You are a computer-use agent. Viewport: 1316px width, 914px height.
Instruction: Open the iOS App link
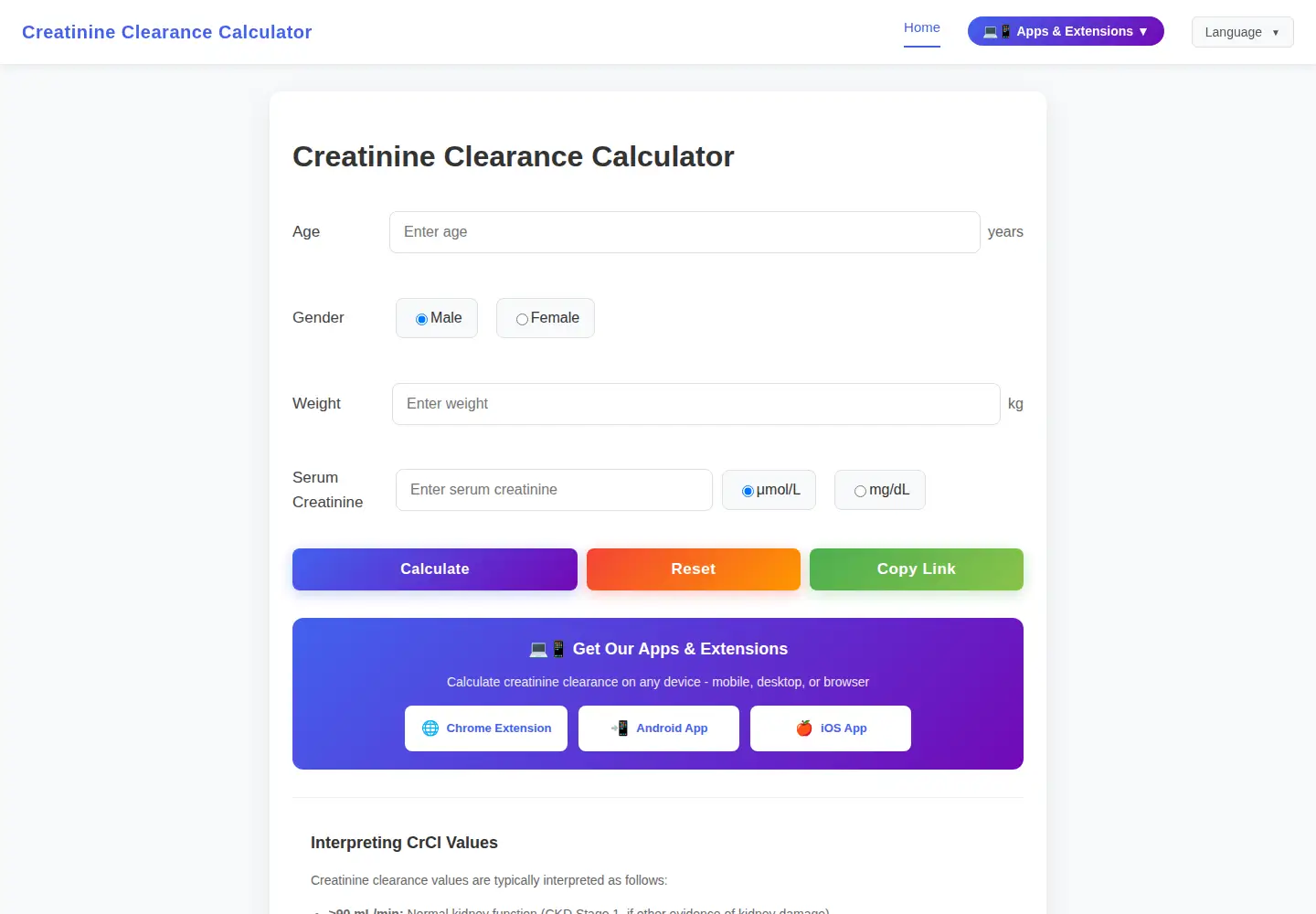(x=831, y=728)
